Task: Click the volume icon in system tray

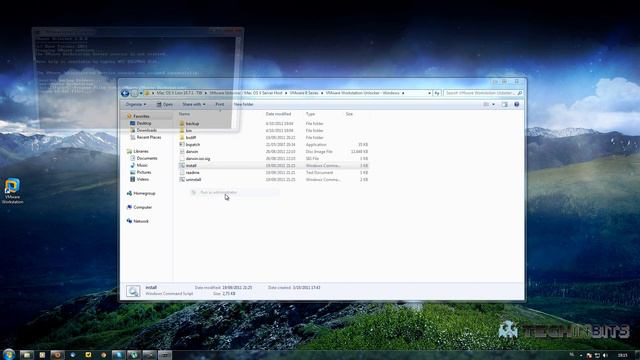Action: 605,356
